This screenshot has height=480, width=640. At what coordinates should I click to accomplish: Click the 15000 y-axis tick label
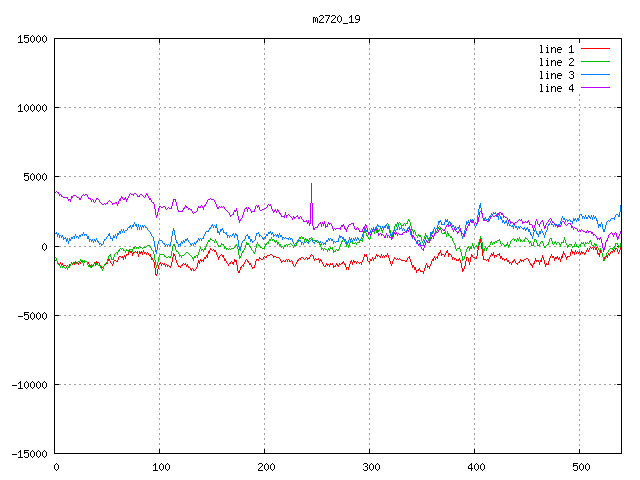(31, 39)
